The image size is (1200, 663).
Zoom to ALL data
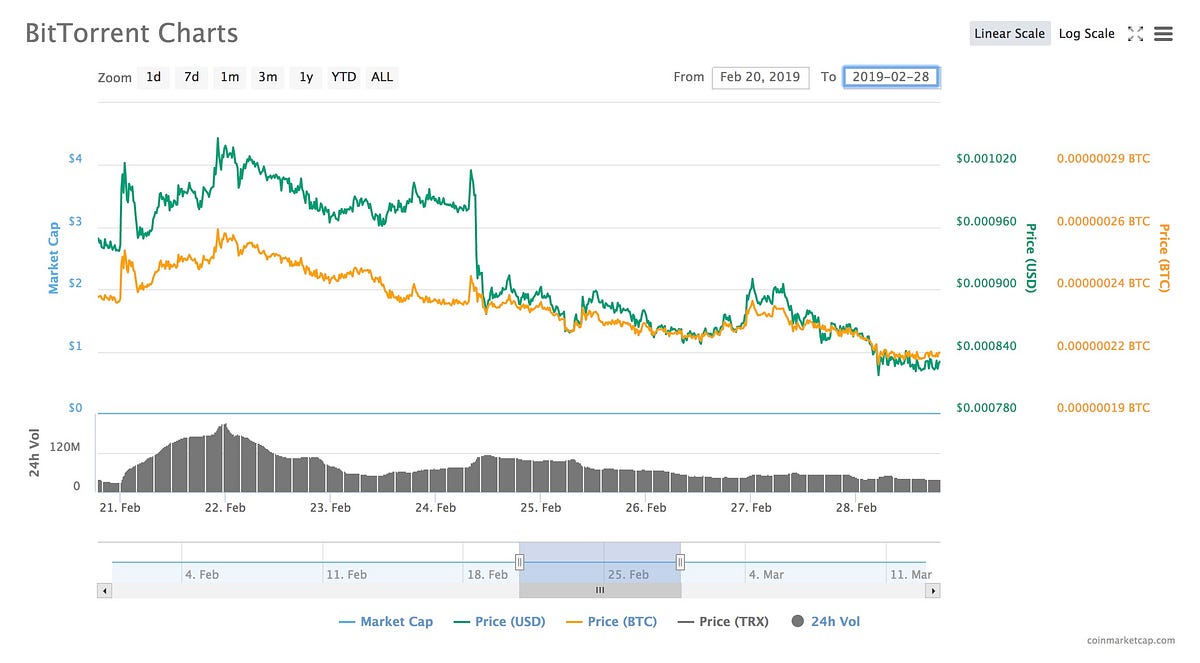pos(382,77)
